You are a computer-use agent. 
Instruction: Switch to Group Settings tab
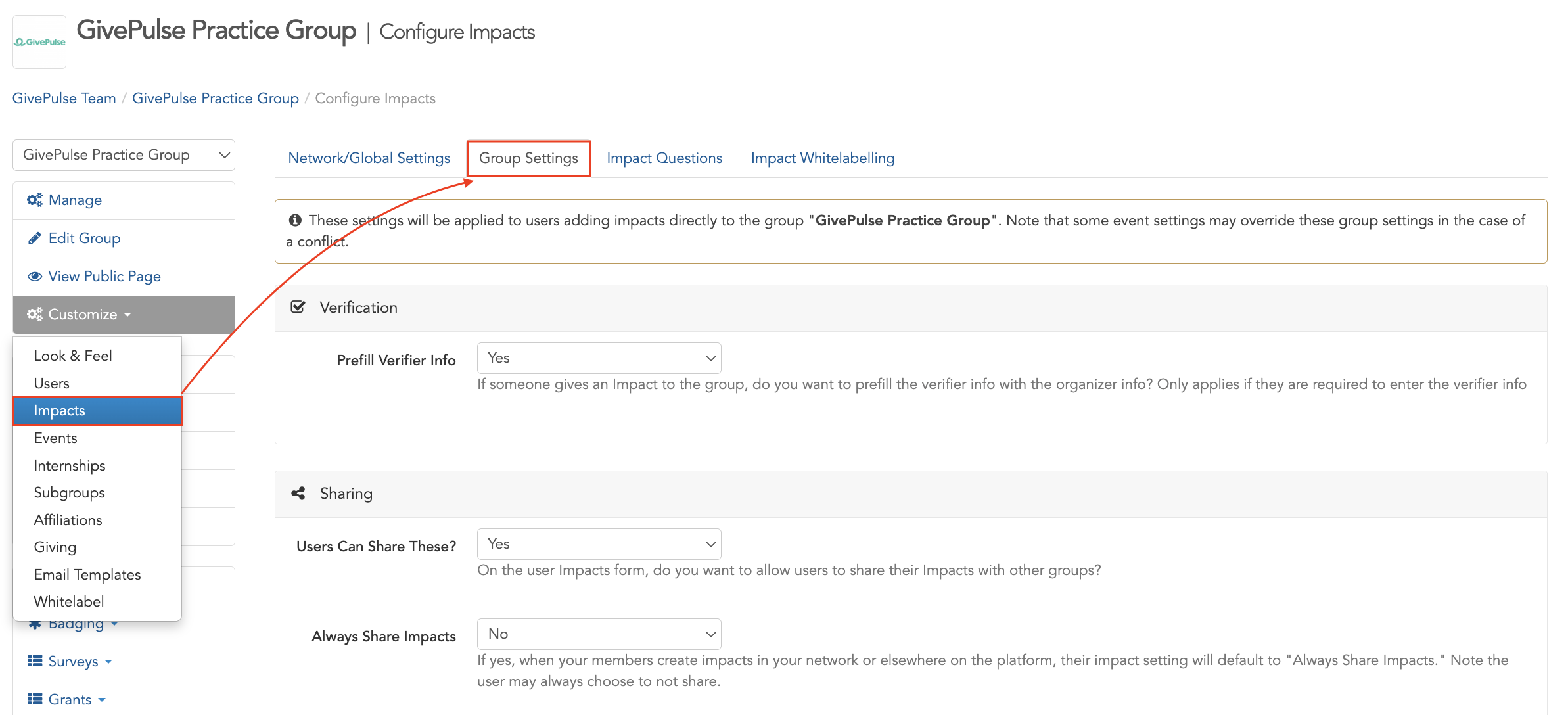click(x=528, y=158)
